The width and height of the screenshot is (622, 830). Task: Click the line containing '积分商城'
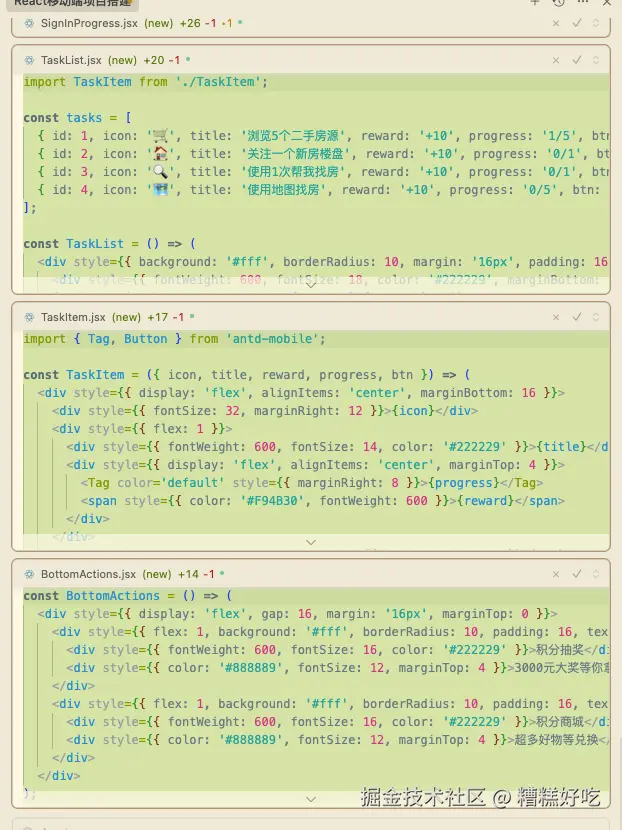tap(338, 722)
